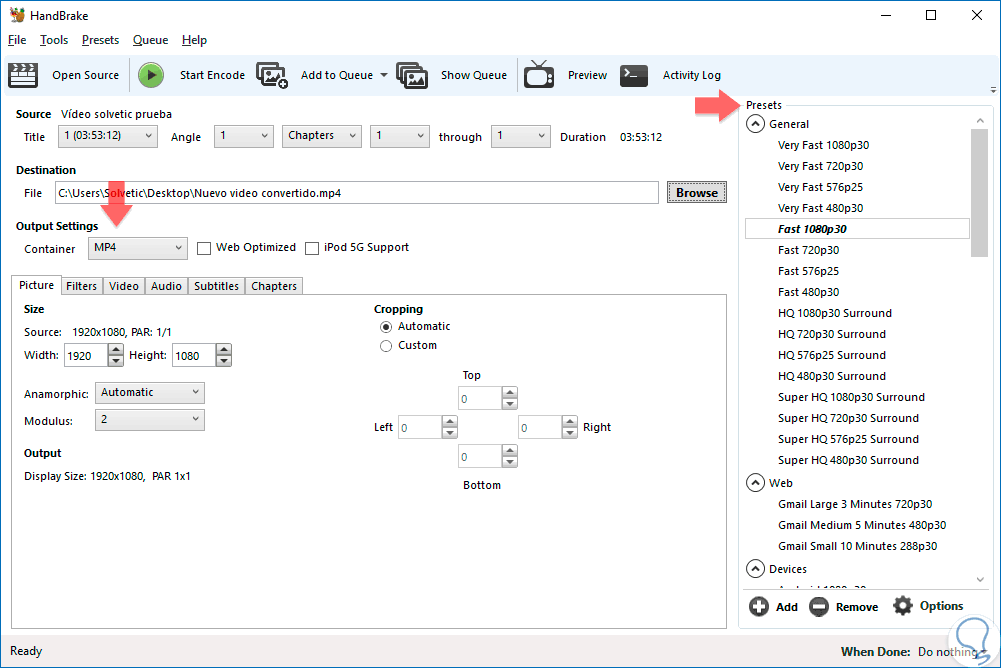
Task: Click the Preview television icon
Action: point(539,75)
